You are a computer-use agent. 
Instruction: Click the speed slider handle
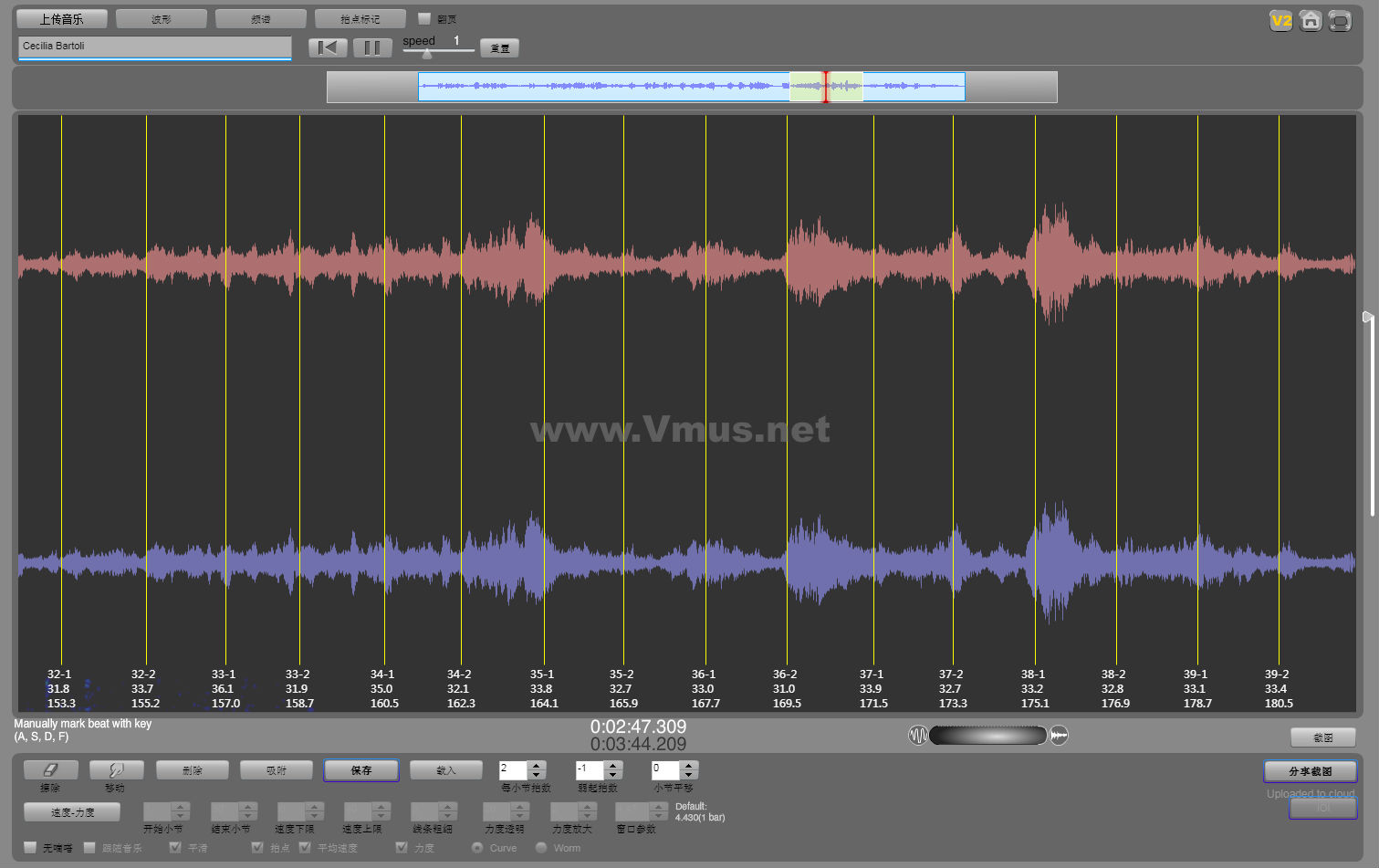pos(426,54)
